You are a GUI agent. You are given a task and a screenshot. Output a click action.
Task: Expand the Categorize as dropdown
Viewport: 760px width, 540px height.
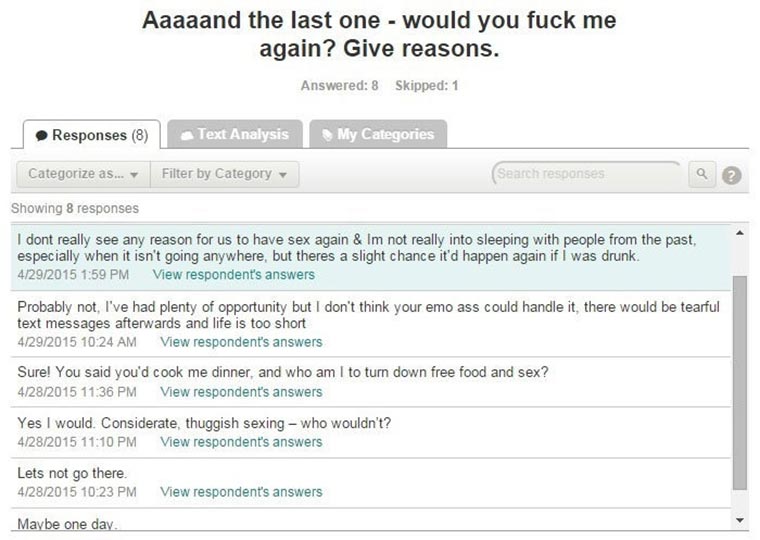point(83,174)
